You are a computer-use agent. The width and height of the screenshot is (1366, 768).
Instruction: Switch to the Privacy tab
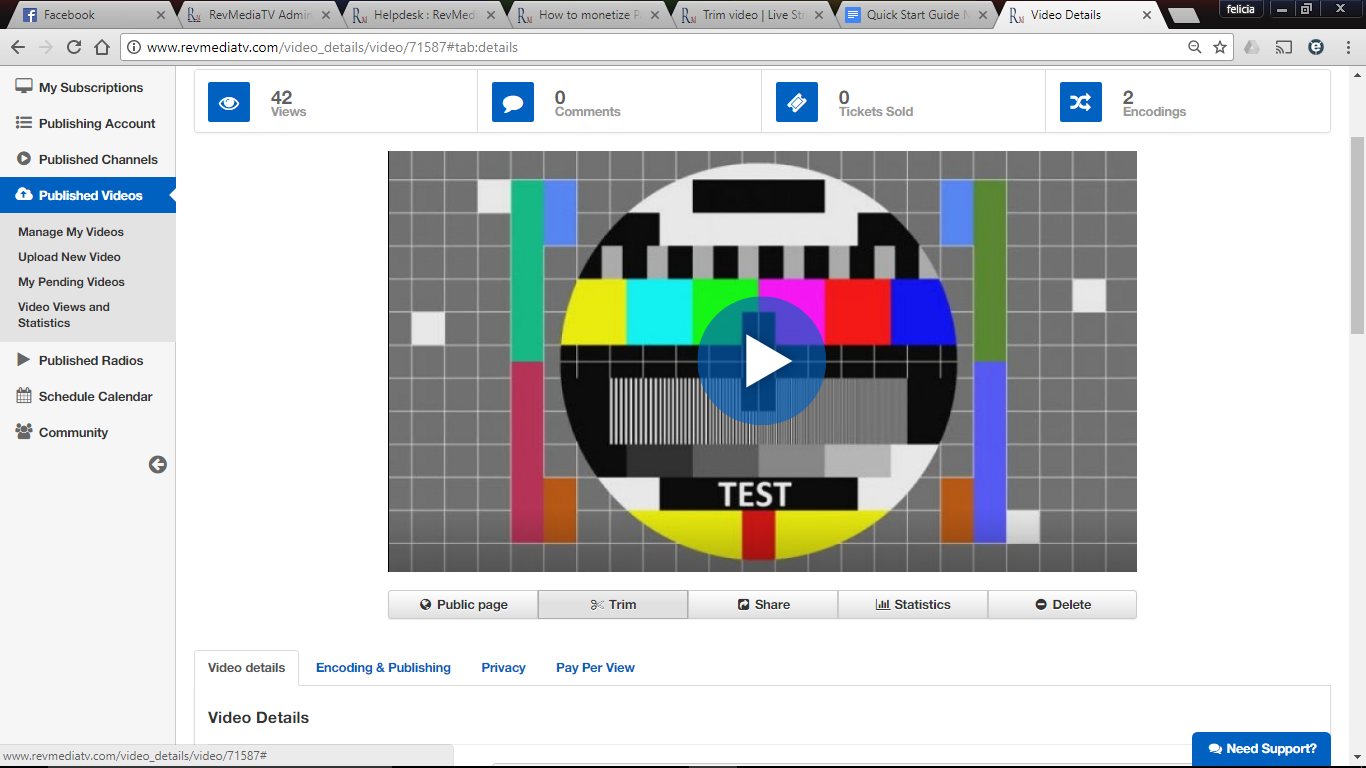pos(503,668)
